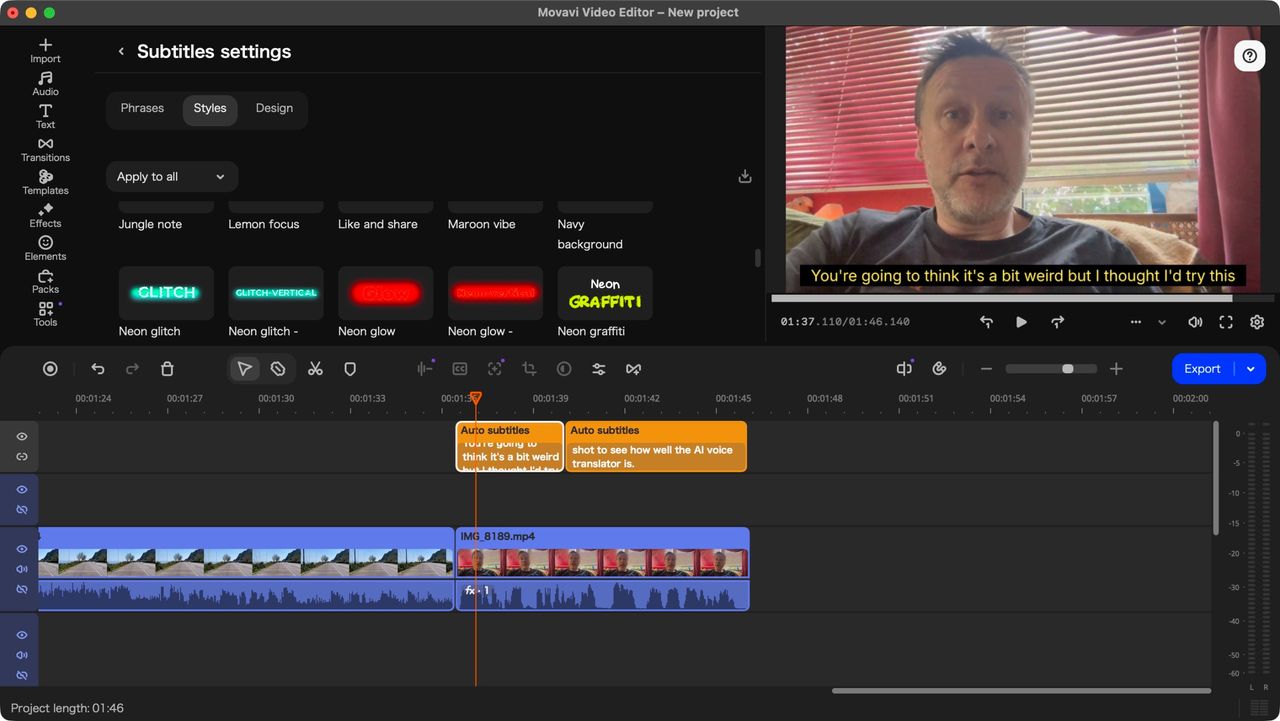
Task: Open the transition wizard icon
Action: pos(633,369)
